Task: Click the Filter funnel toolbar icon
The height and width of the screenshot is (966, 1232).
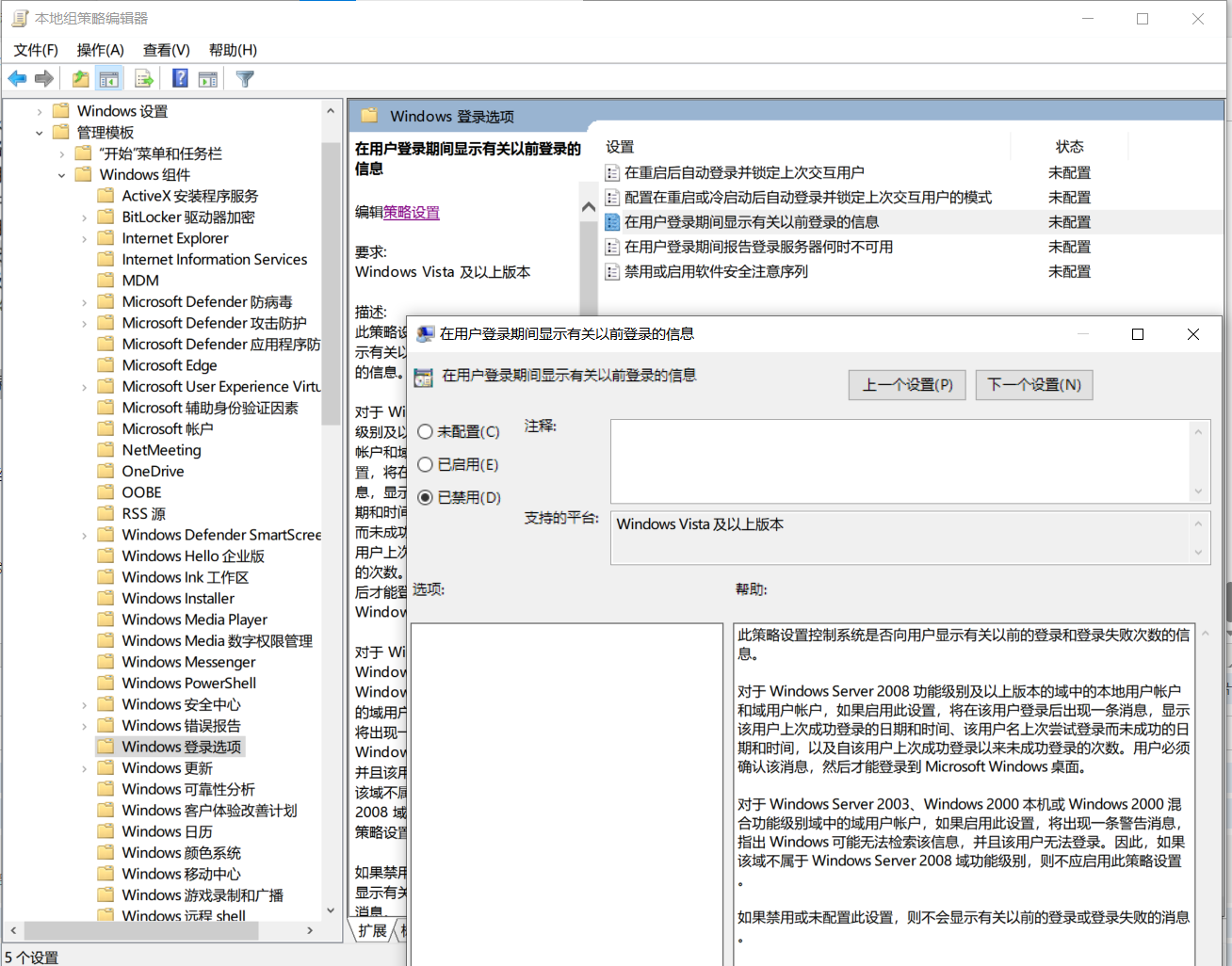Action: (x=245, y=79)
